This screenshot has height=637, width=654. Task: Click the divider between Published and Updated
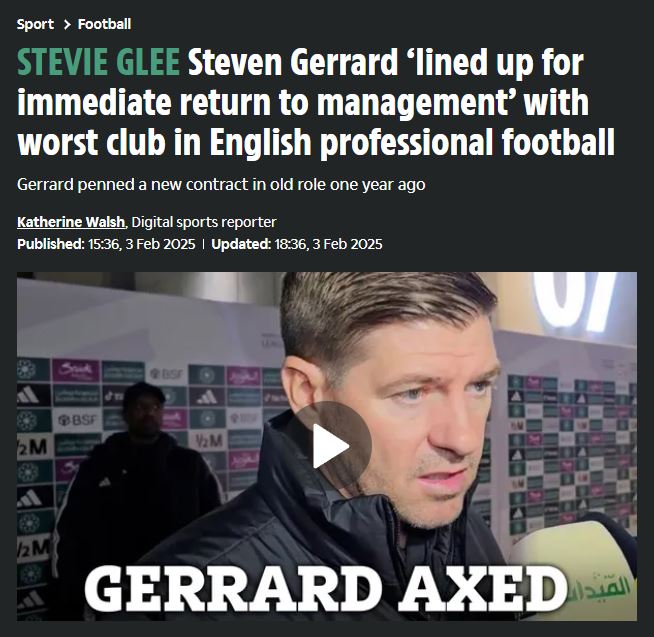point(203,244)
